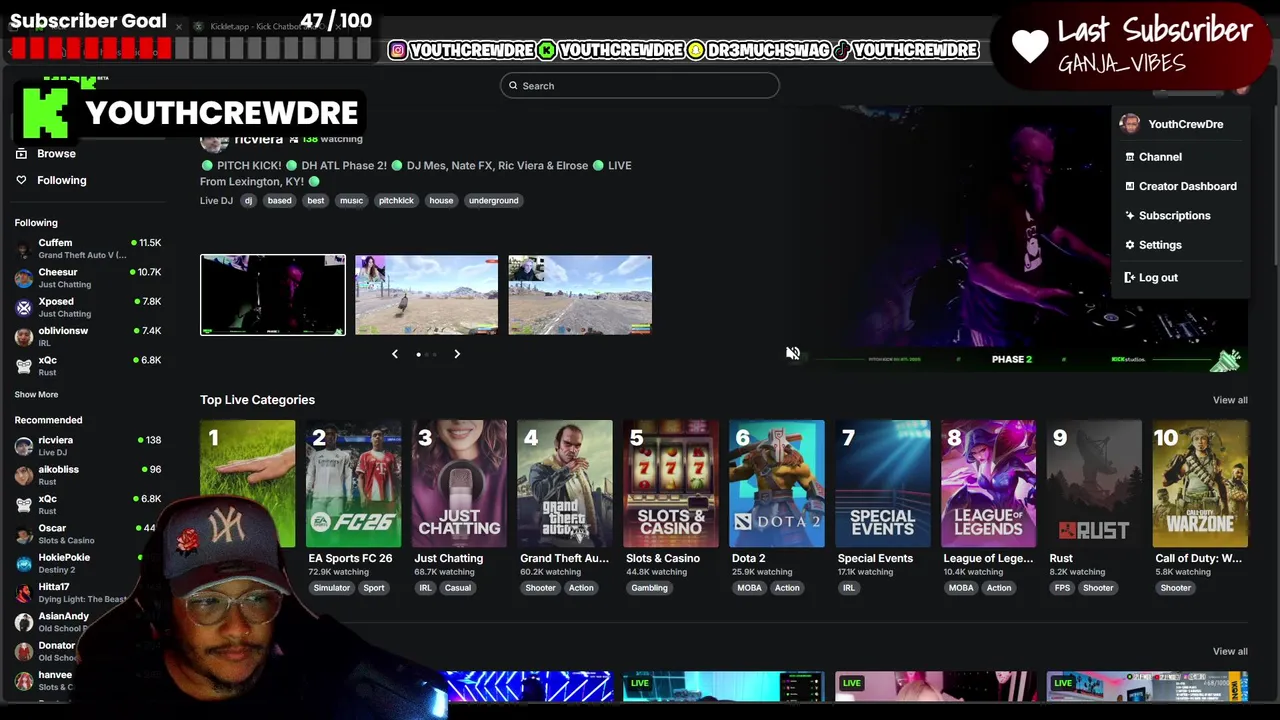Open Slots & Casino category cover
Screen dimensions: 1280x720
[671, 484]
